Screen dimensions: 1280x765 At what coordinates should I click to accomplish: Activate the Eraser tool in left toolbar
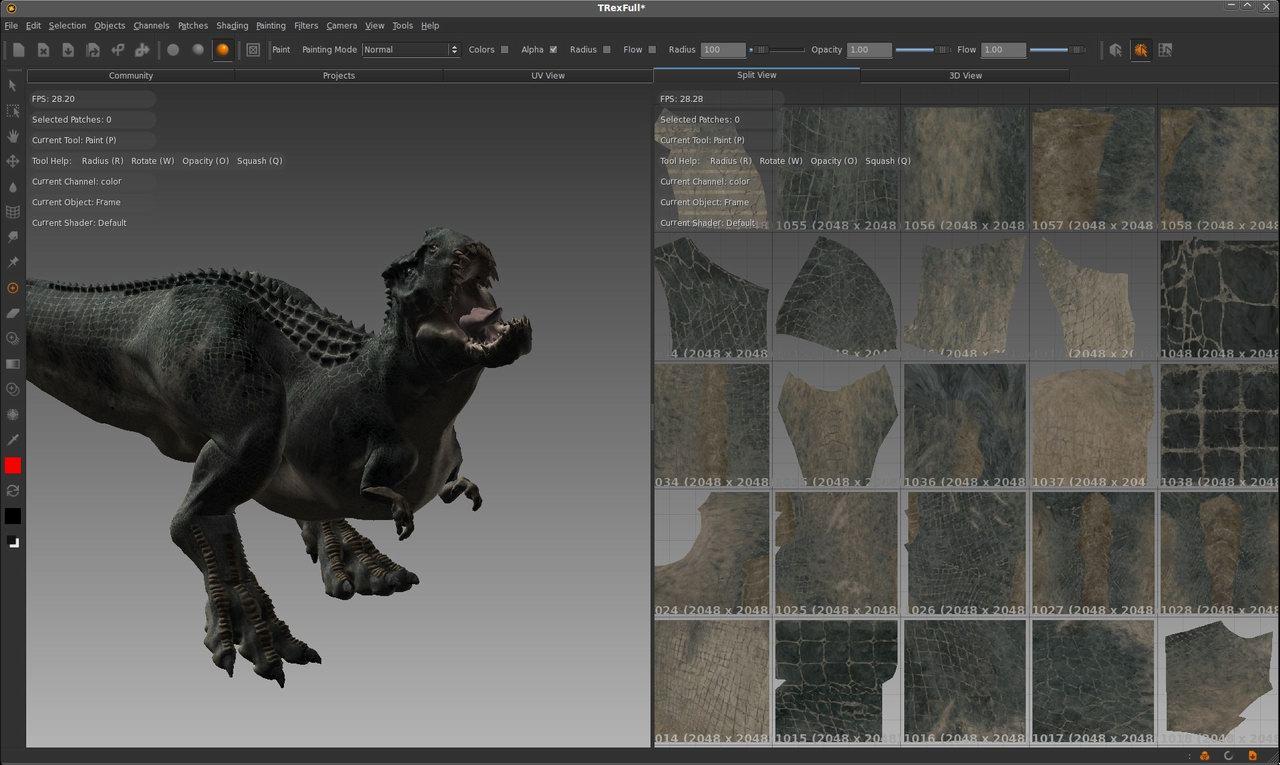pyautogui.click(x=13, y=313)
